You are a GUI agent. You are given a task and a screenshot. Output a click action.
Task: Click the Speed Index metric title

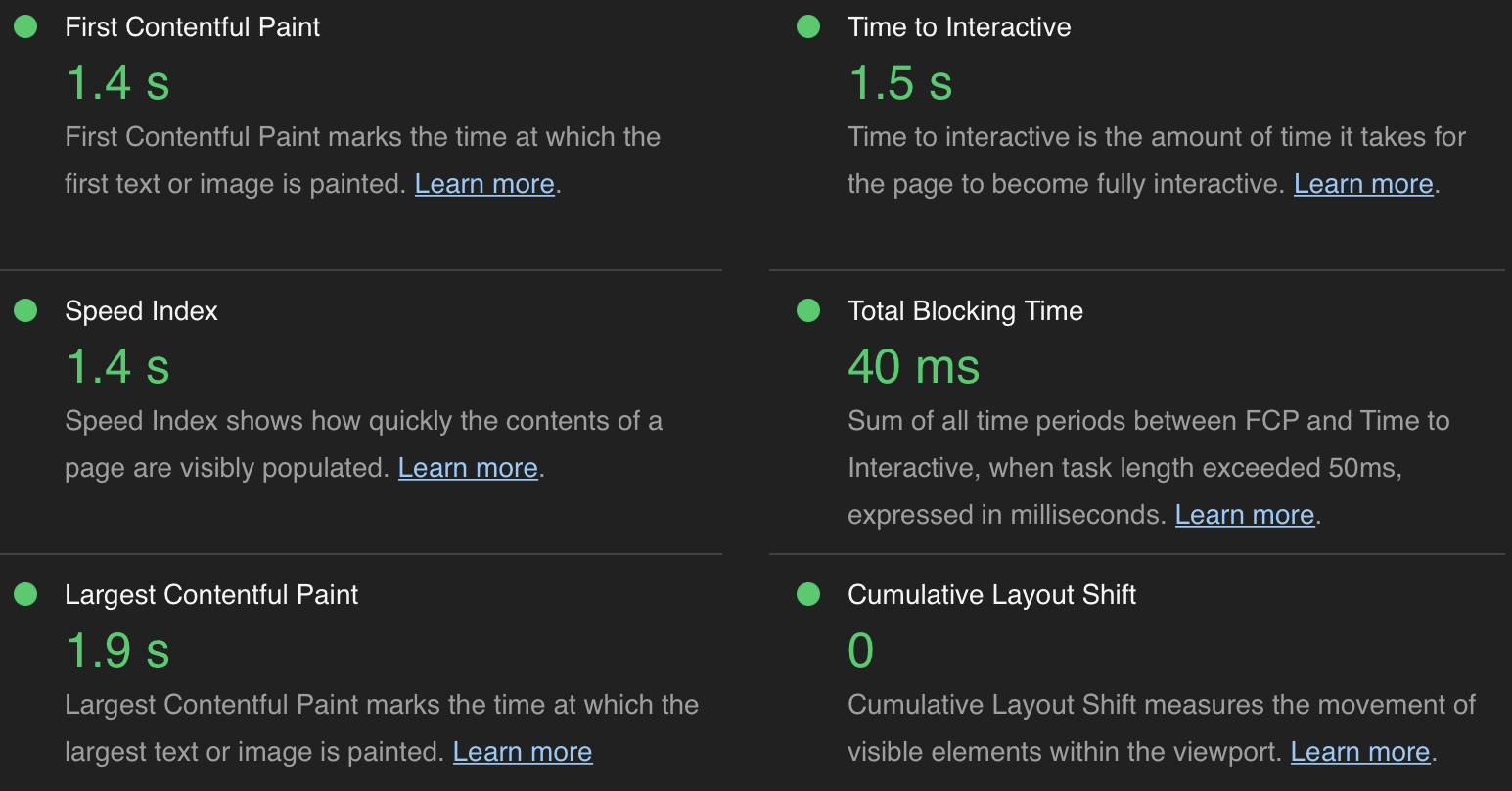tap(141, 311)
